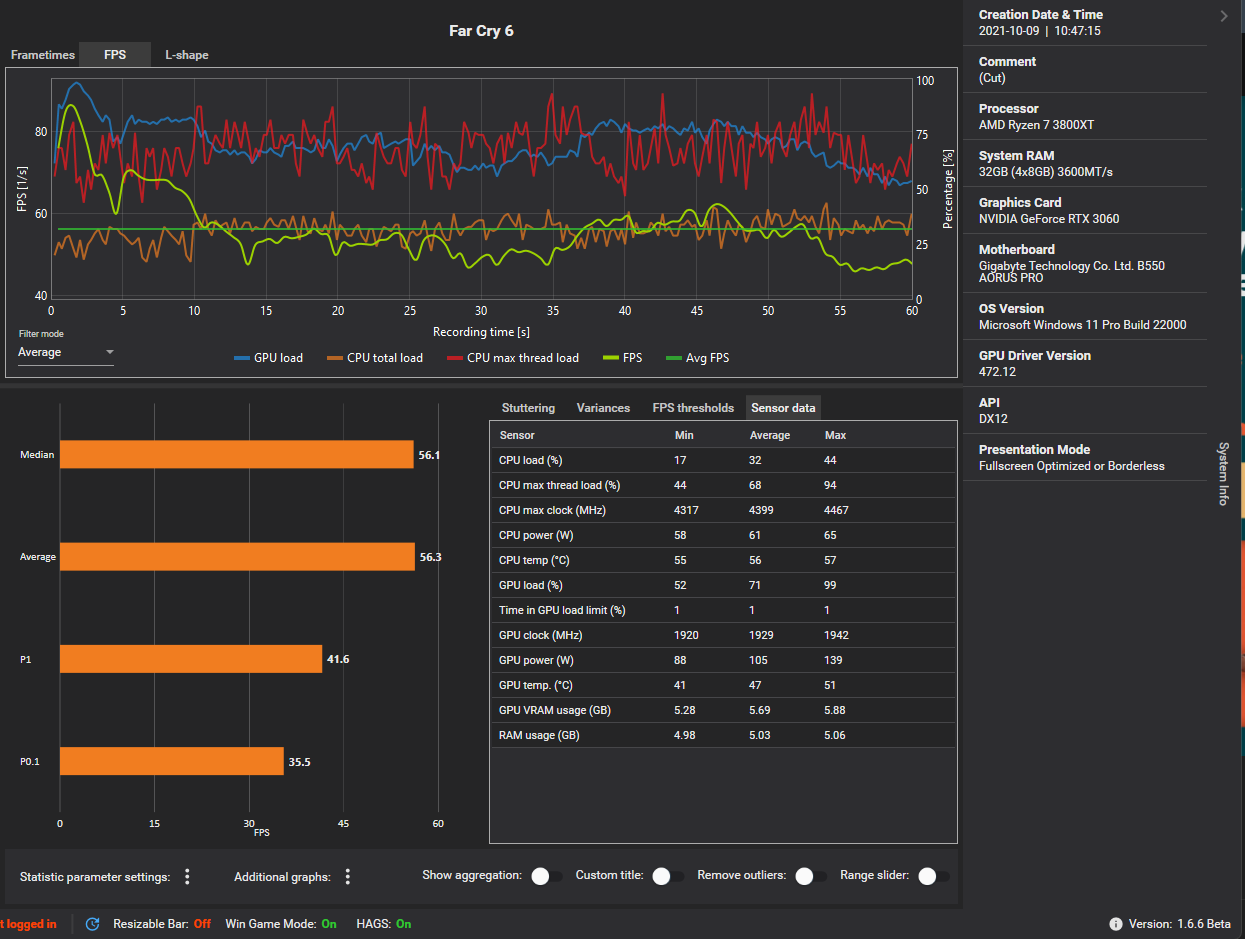Click the info icon next to Version
This screenshot has height=939, width=1245.
coord(1116,924)
